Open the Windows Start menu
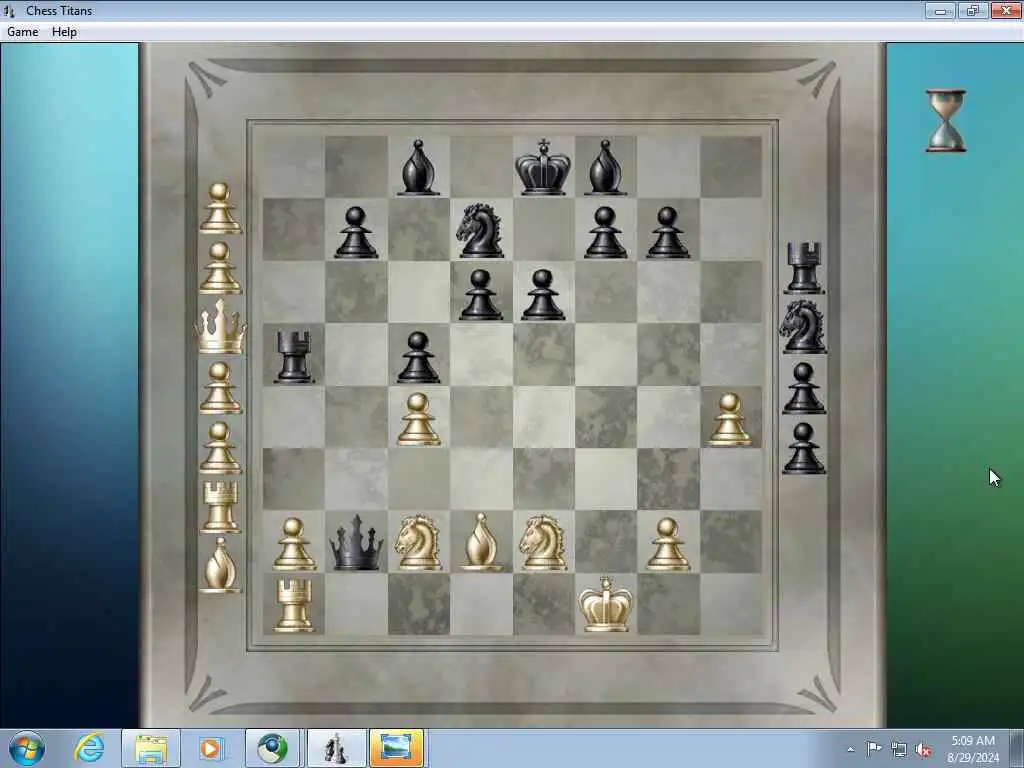 [27, 748]
